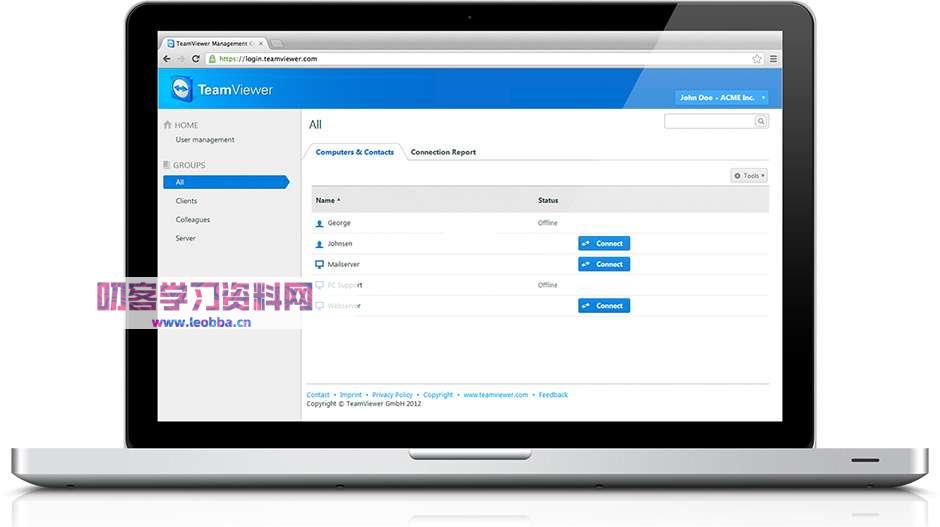Open the Copyright footer link
This screenshot has height=527, width=940.
(x=438, y=395)
